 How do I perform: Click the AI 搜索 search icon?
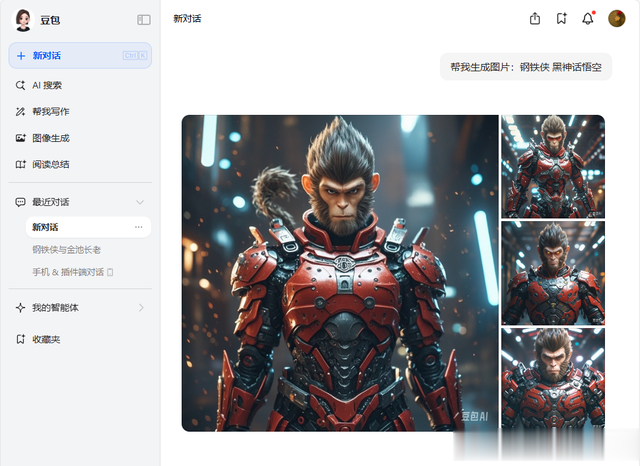(20, 85)
